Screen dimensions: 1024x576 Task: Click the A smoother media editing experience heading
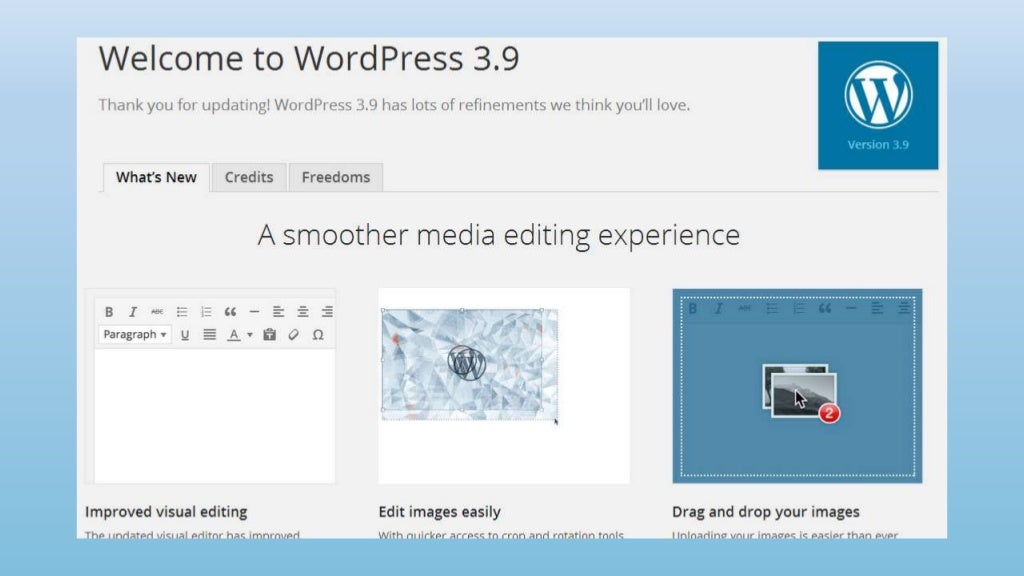coord(499,235)
